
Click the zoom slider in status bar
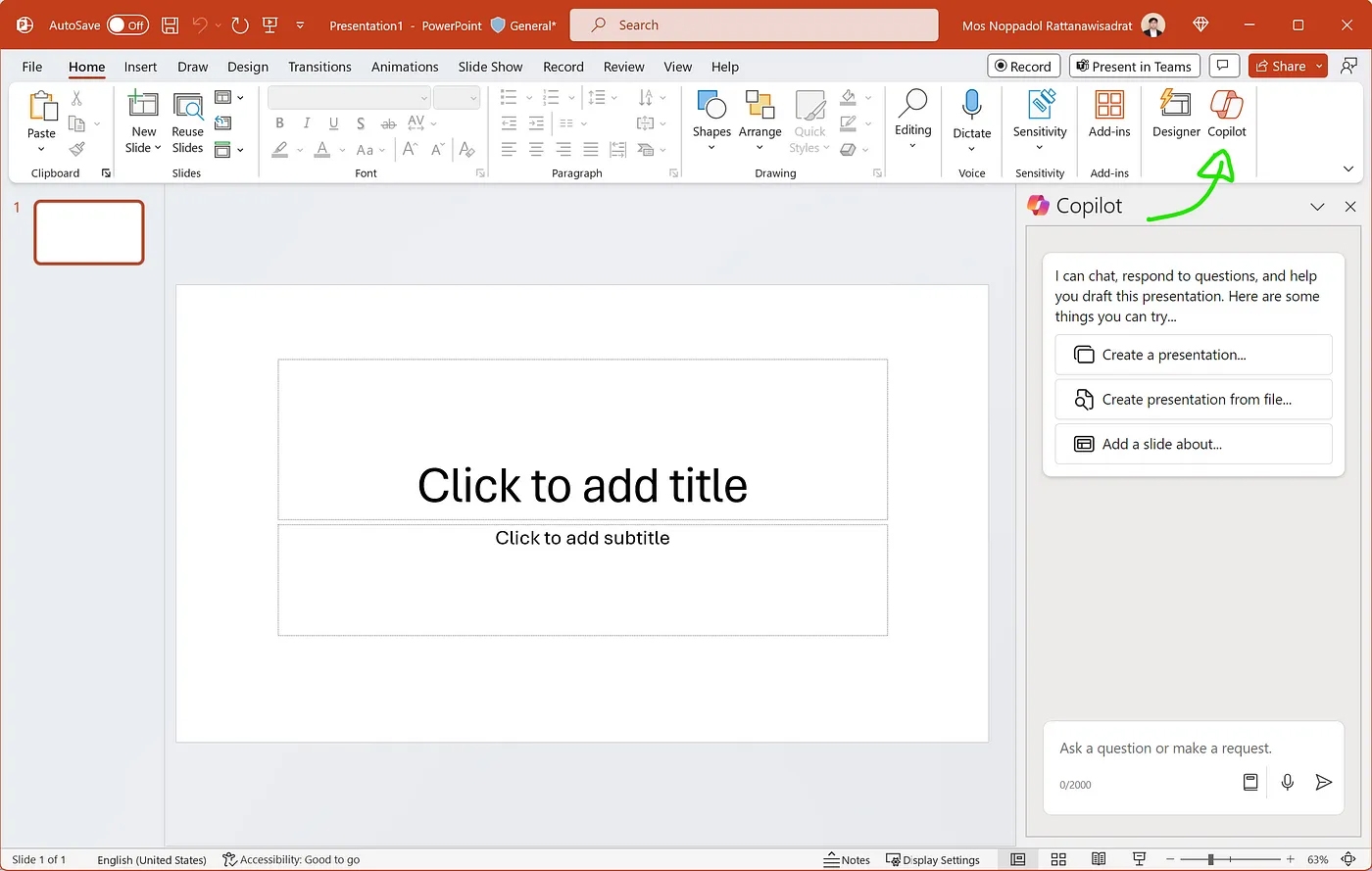point(1211,859)
